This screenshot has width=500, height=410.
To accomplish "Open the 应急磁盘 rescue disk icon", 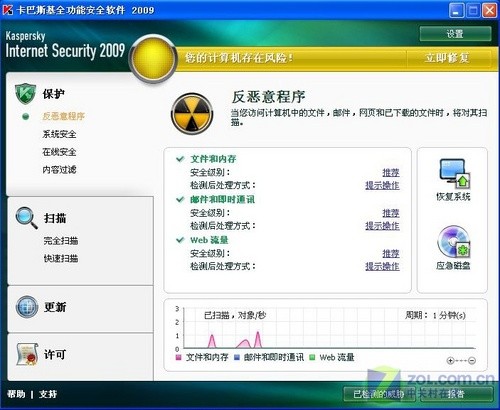I will pyautogui.click(x=454, y=241).
